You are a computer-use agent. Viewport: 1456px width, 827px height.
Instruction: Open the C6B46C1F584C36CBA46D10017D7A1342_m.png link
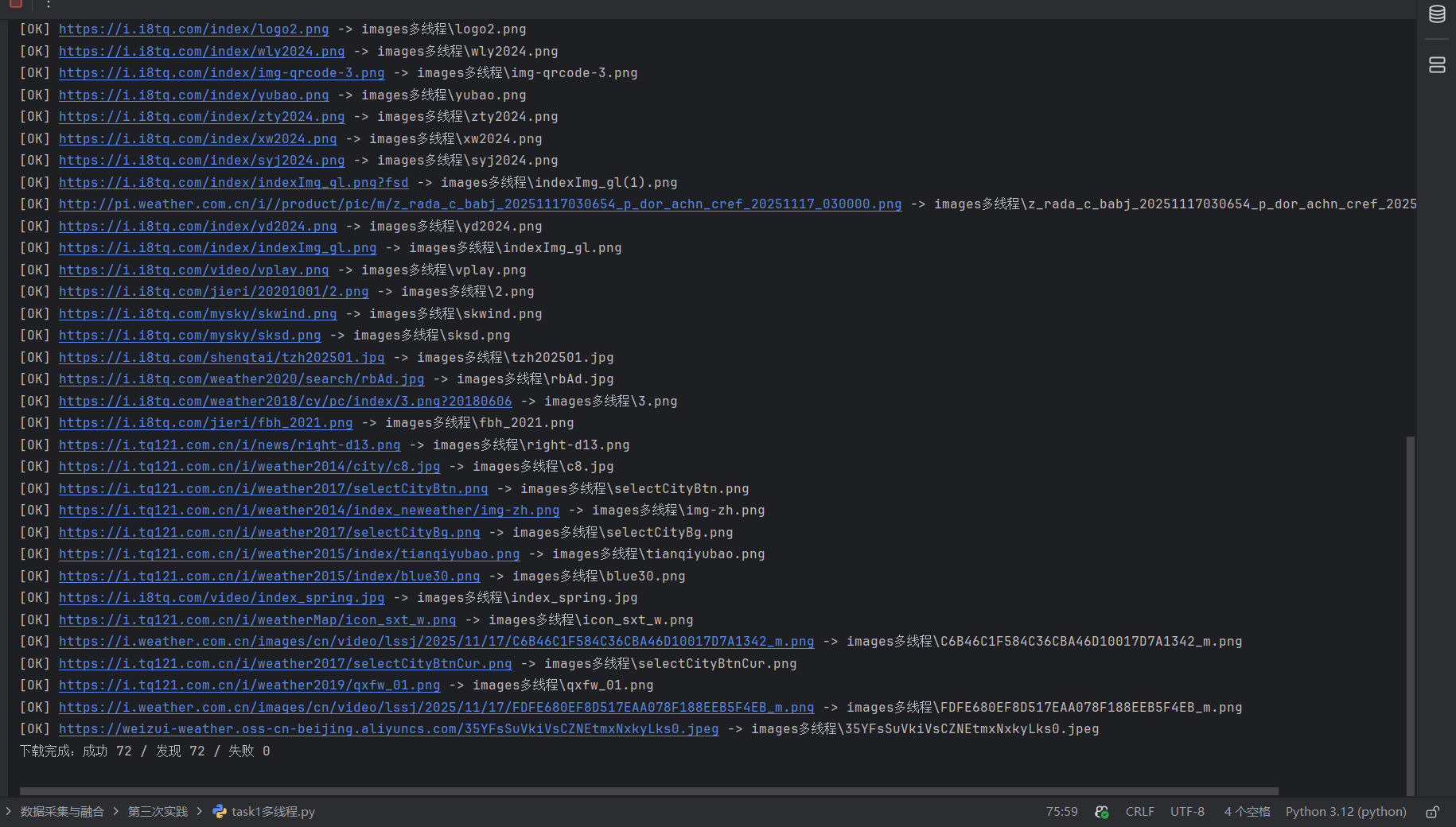point(436,642)
